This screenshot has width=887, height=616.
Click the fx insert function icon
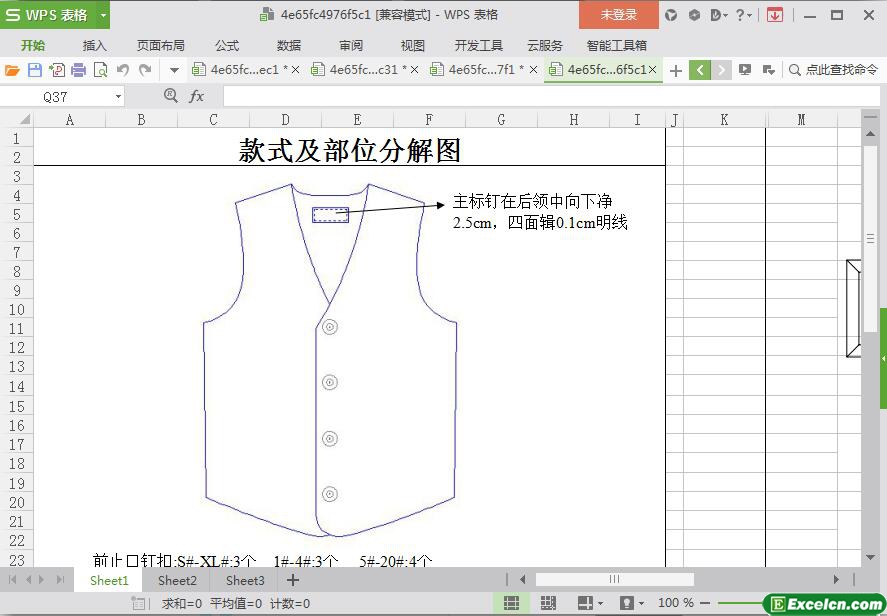click(x=197, y=96)
